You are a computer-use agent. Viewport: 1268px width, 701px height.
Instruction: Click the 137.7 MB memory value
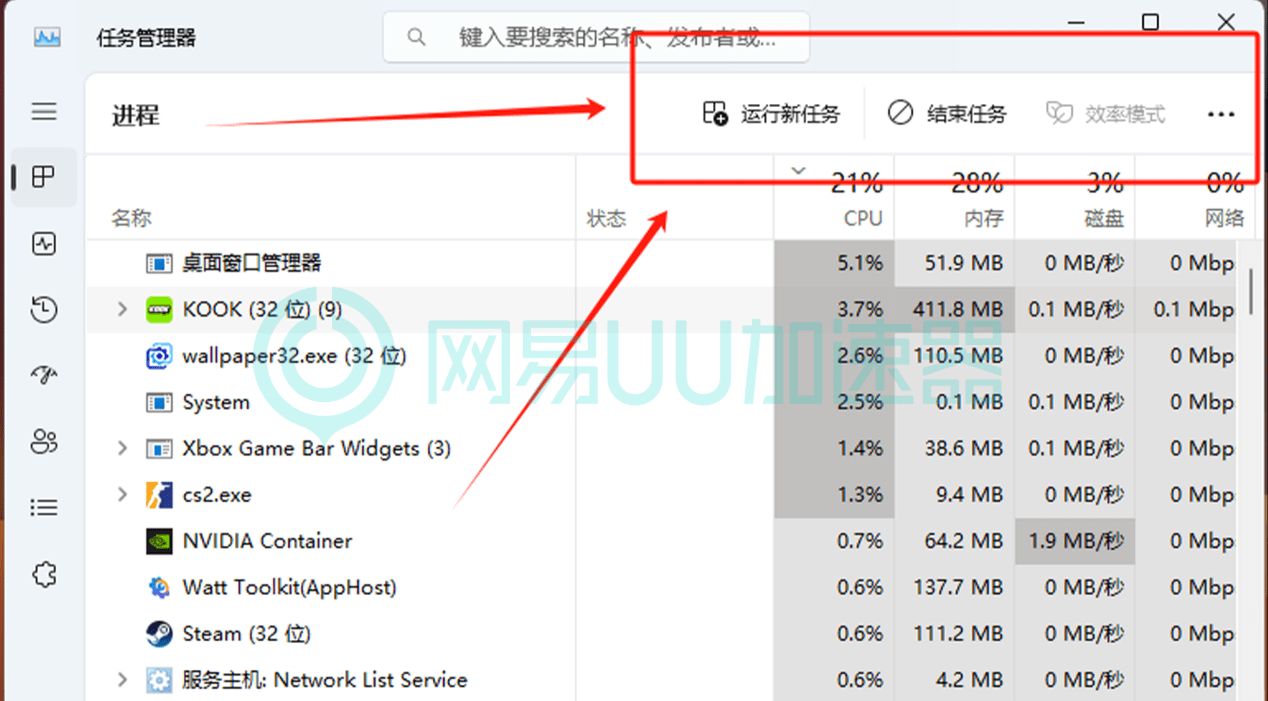point(957,588)
